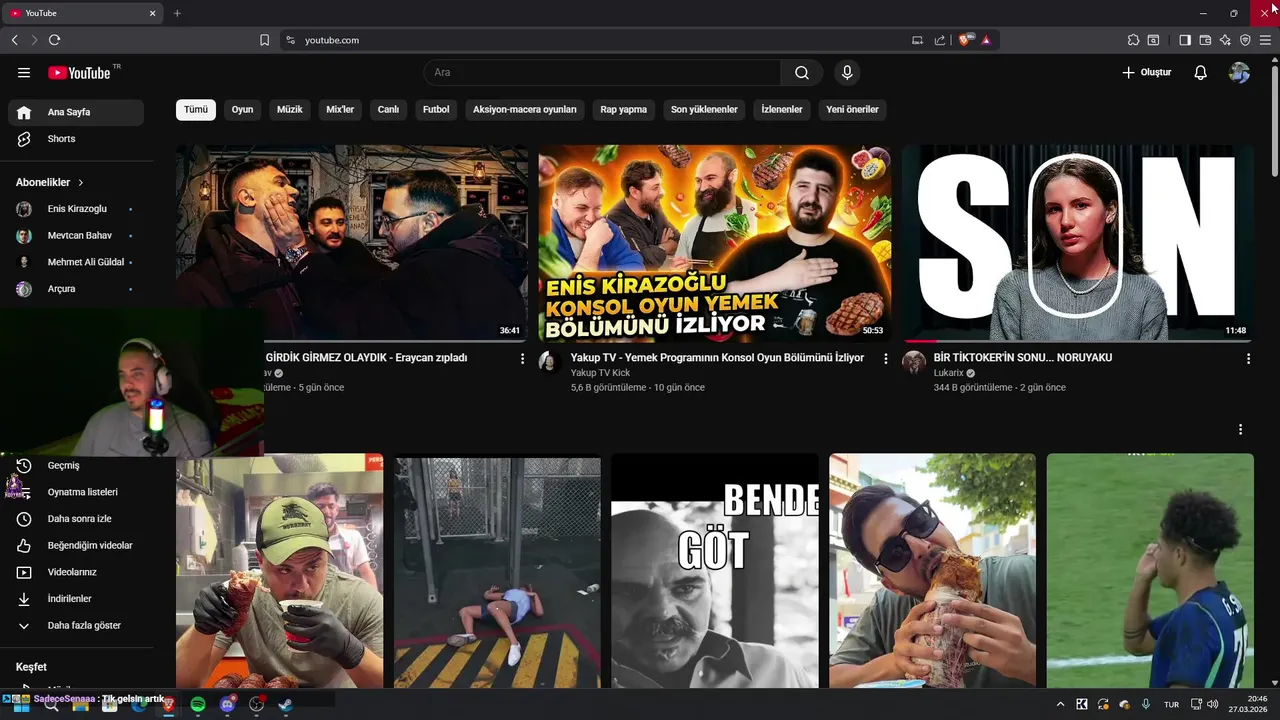Select the Son yüklenenler chip
This screenshot has width=1280, height=720.
704,110
